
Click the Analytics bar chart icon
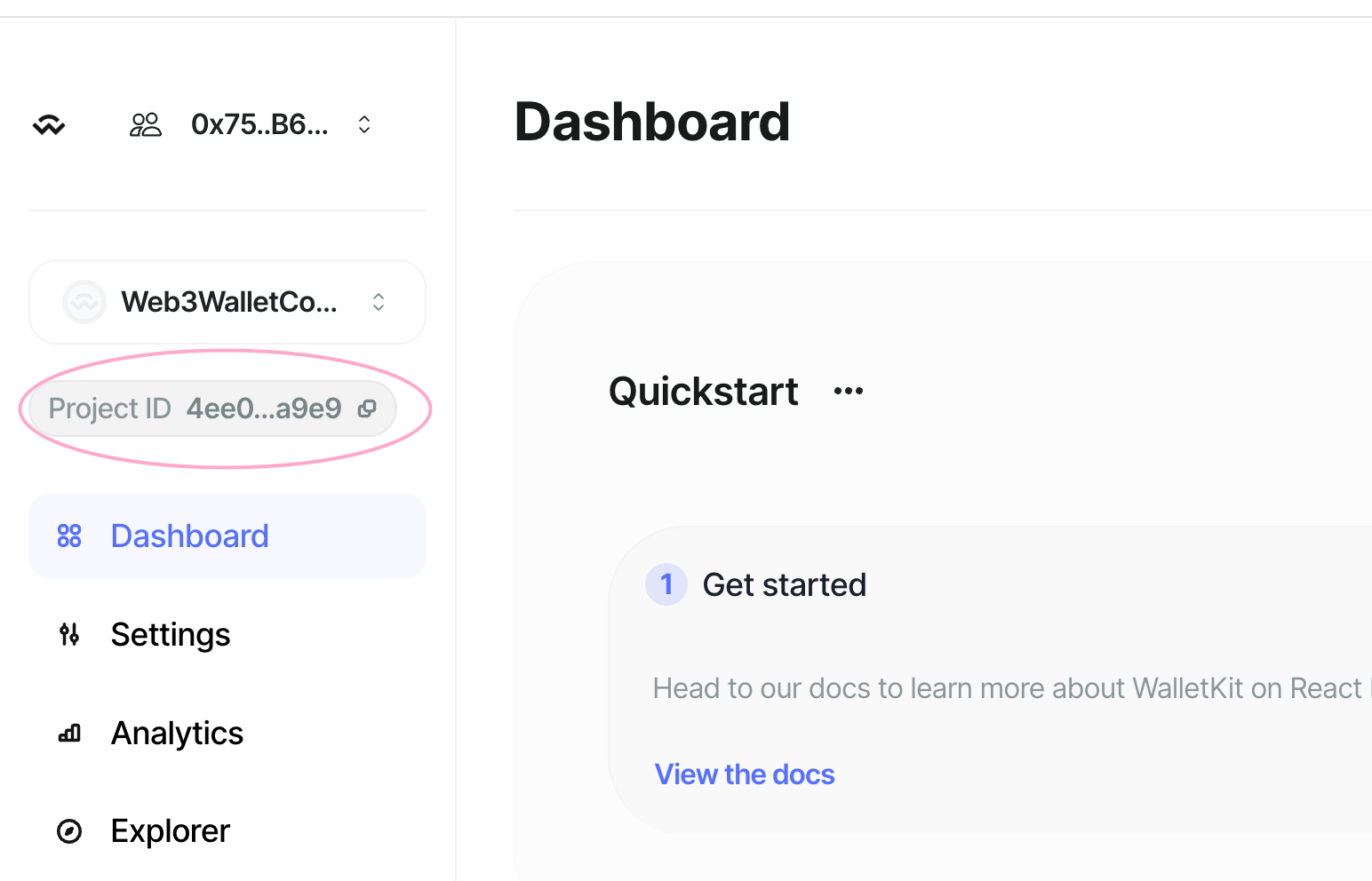69,733
